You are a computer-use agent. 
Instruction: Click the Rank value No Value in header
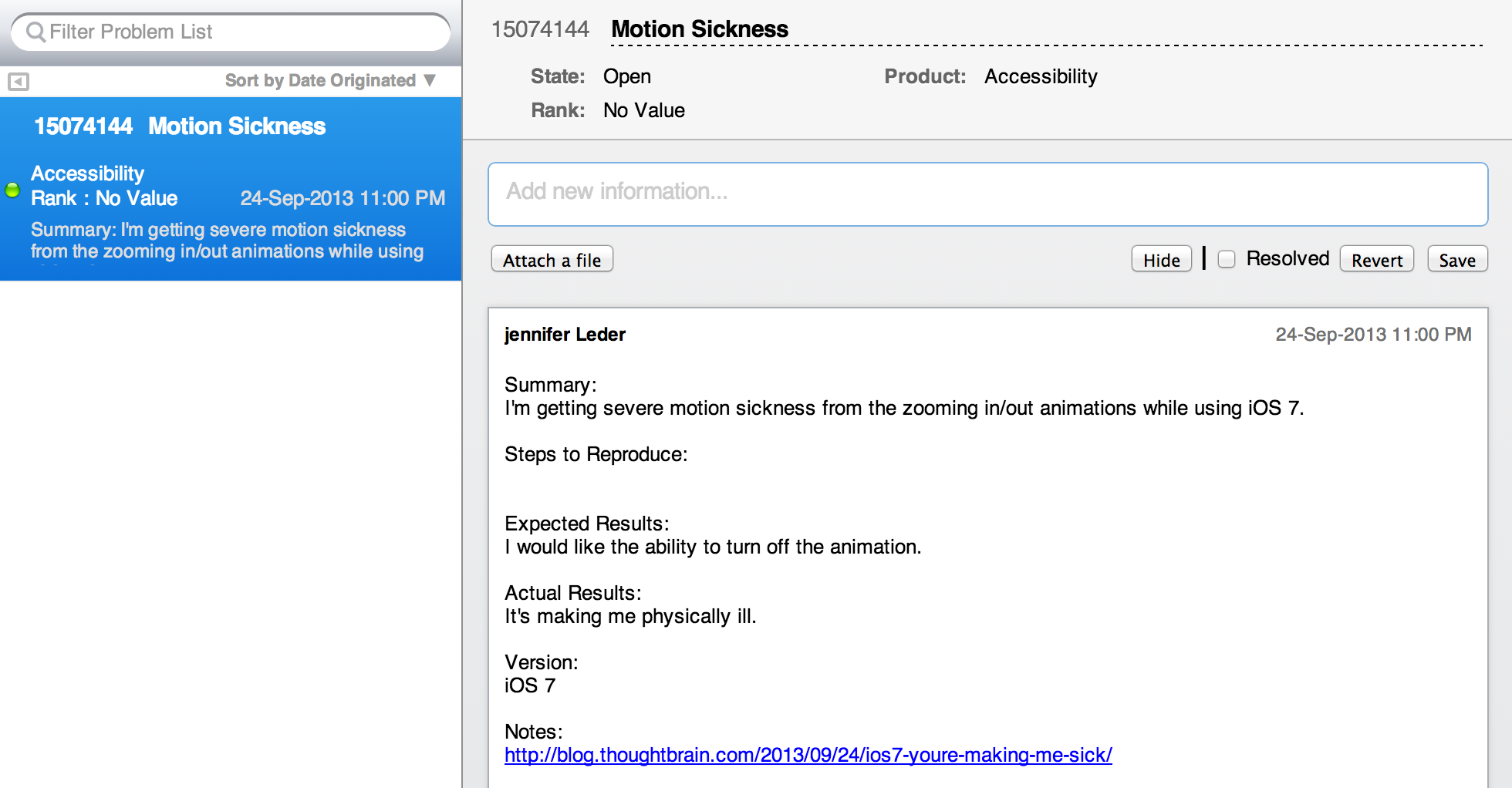click(x=644, y=110)
